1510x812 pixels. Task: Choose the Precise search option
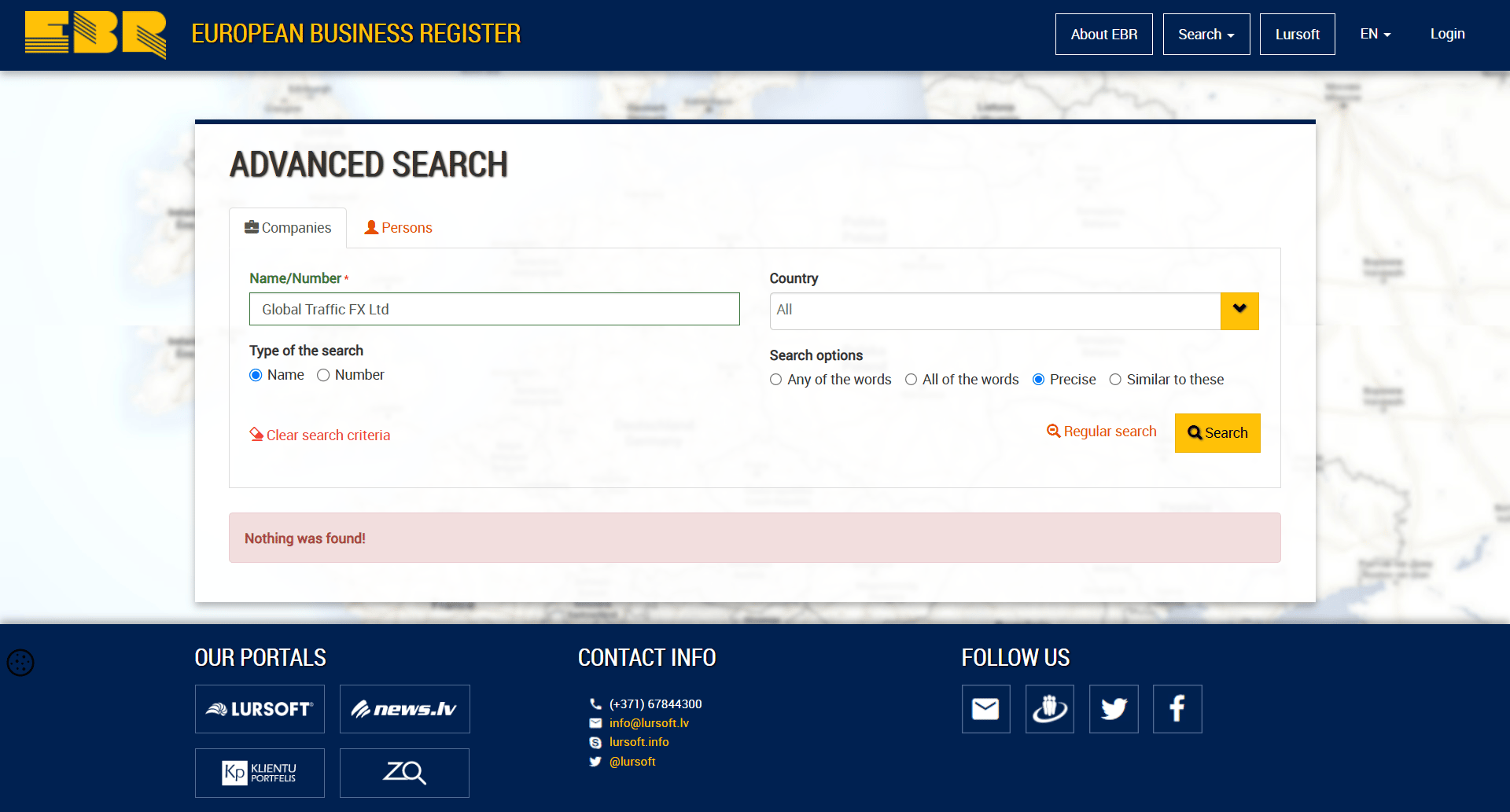click(1038, 380)
